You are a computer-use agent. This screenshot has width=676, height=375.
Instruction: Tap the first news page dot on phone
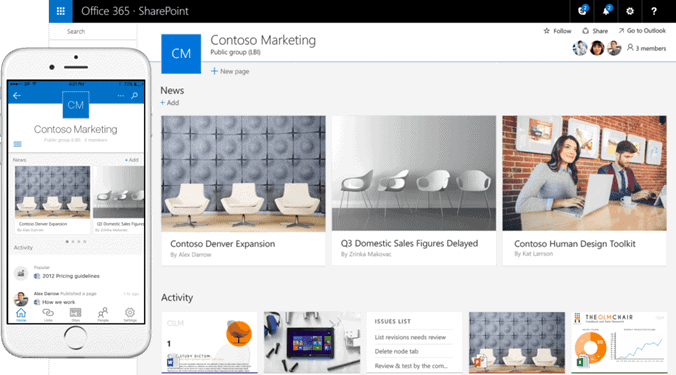click(x=67, y=241)
